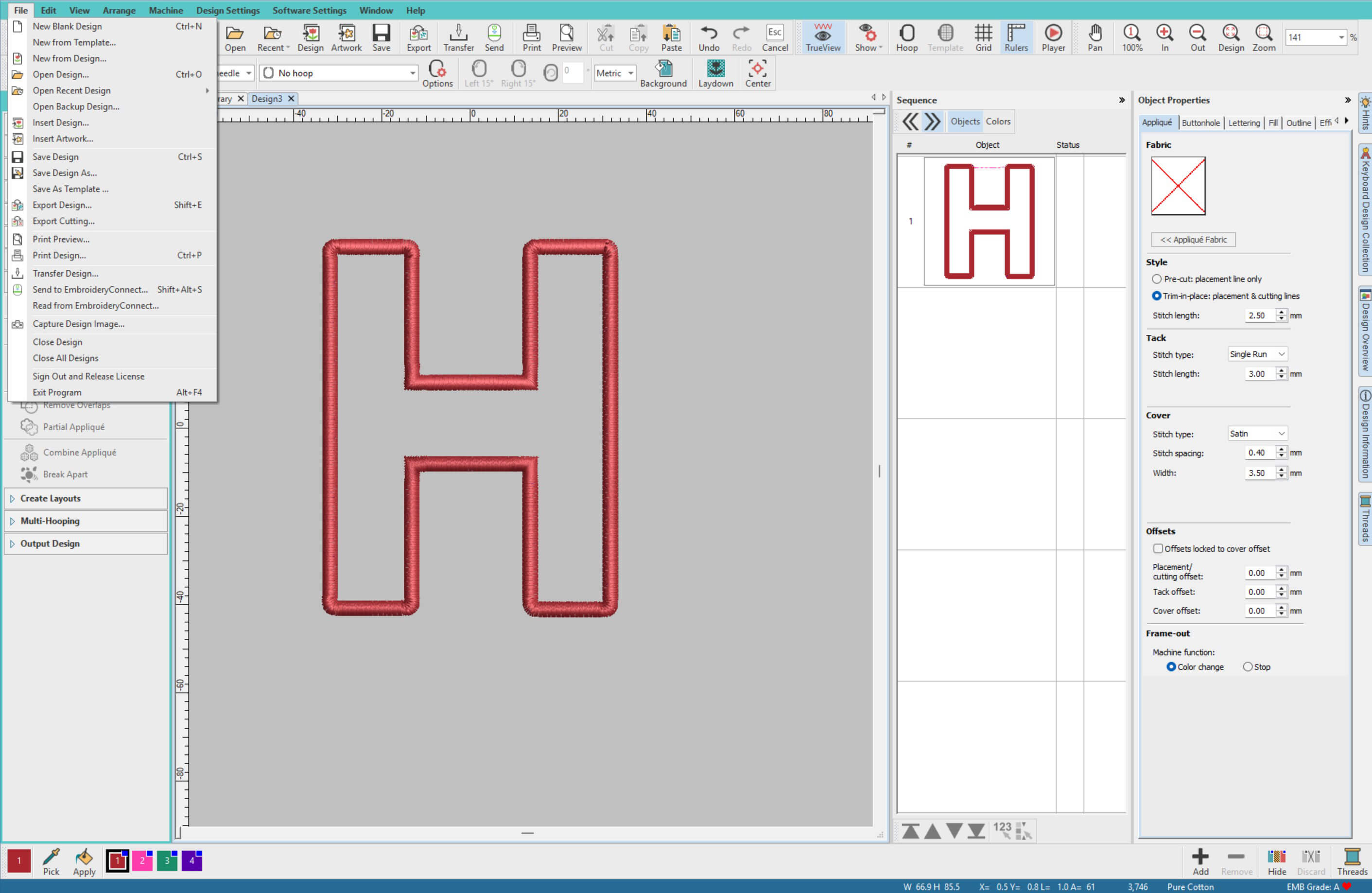Open the Threads docker icon
Screen dimensions: 1372x893
click(x=1352, y=862)
